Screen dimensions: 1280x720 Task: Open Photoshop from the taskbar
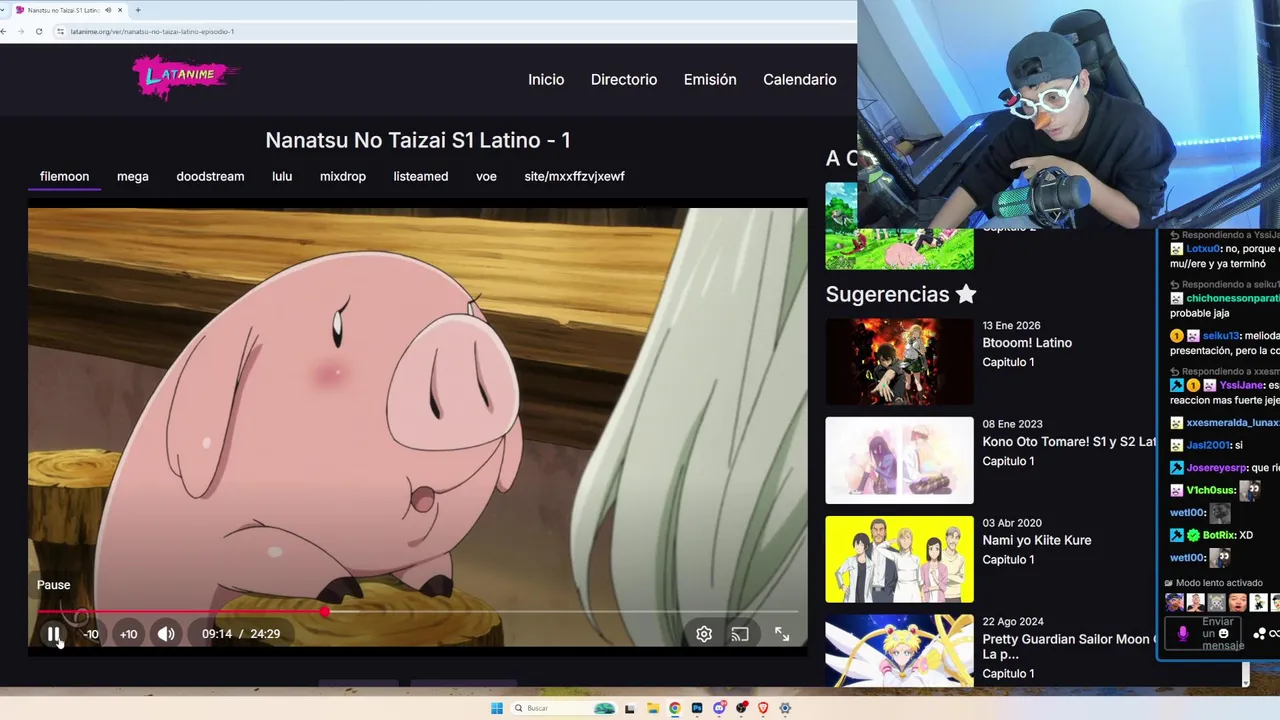click(697, 708)
